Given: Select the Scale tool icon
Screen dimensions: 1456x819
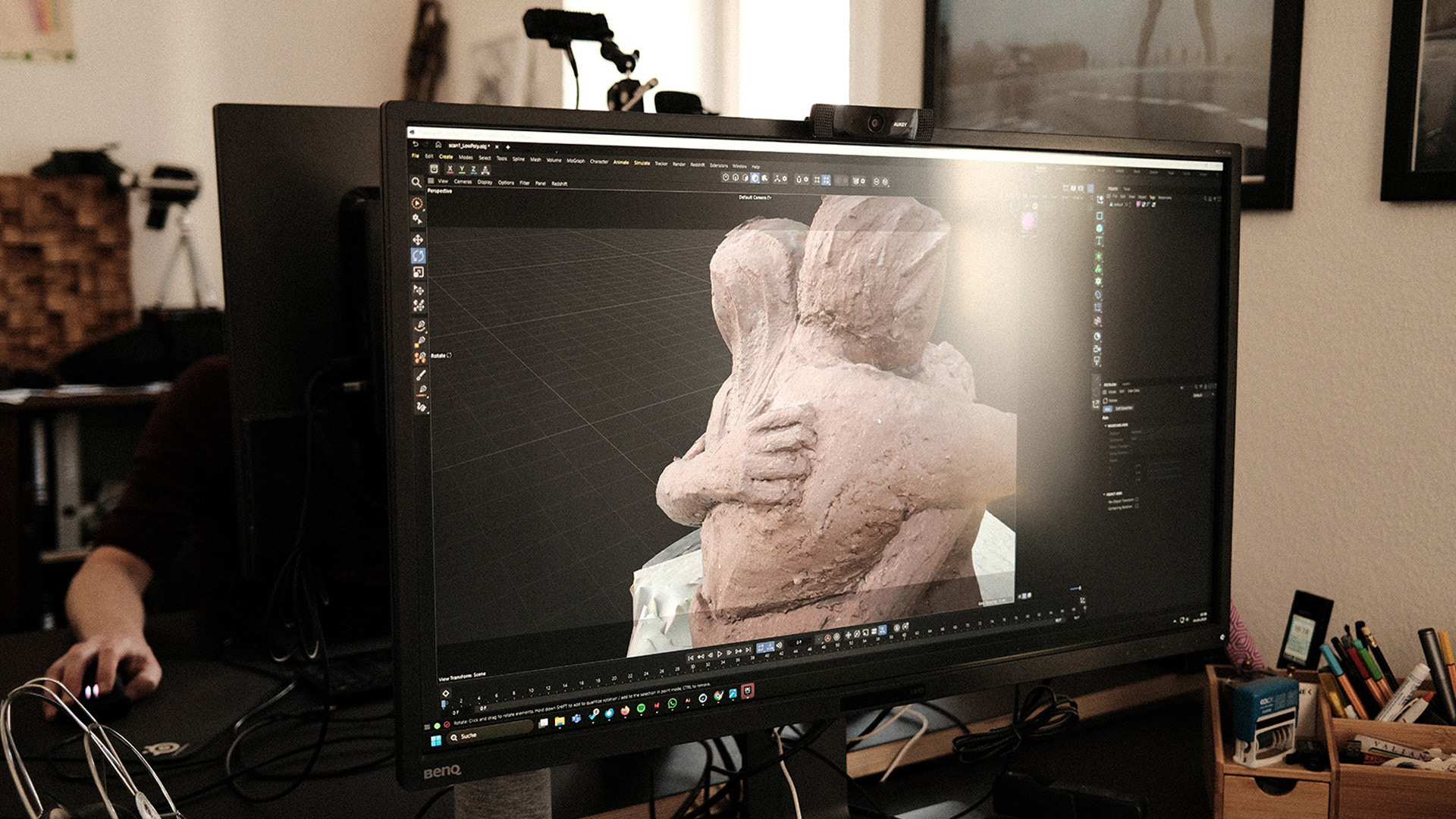Looking at the screenshot, I should (x=419, y=272).
